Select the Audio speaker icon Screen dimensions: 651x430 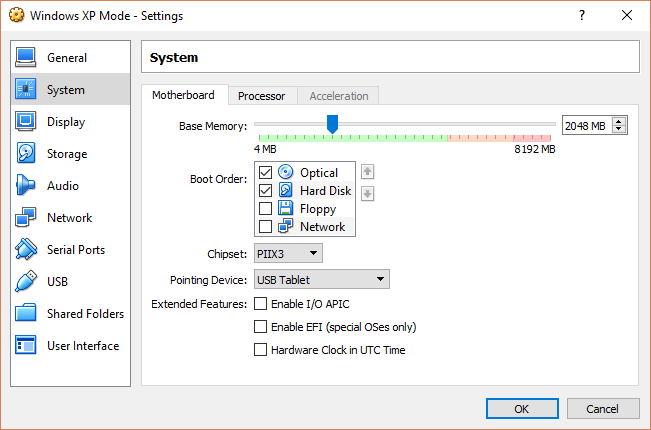coord(26,186)
